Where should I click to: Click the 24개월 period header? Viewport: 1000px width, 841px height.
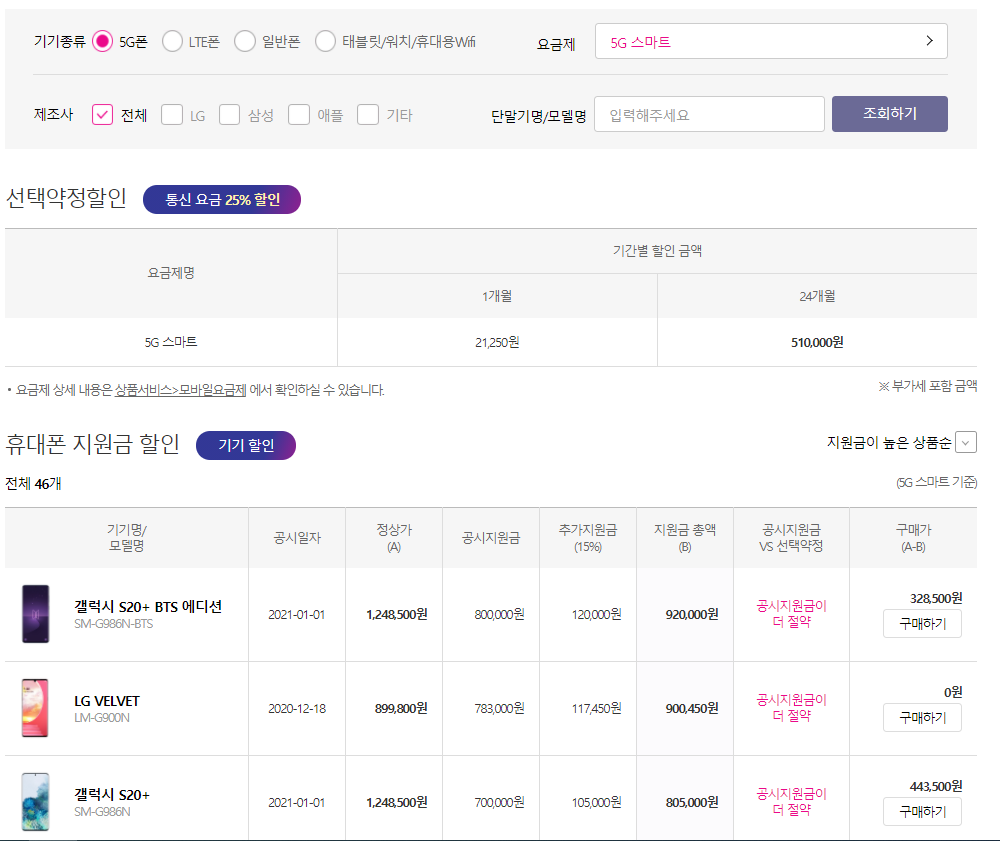click(x=817, y=296)
